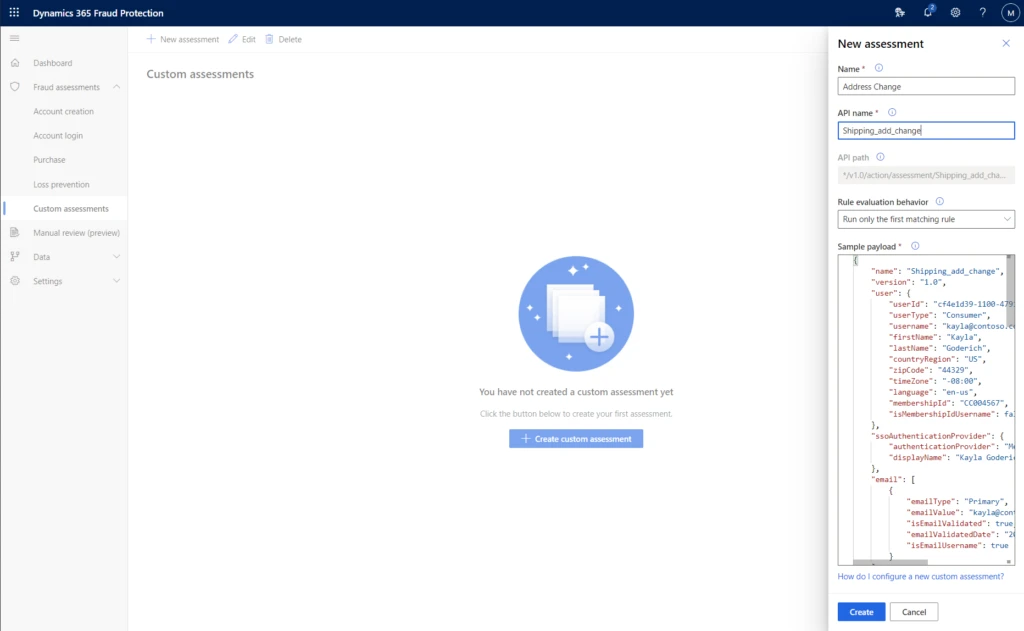The width and height of the screenshot is (1024, 631).
Task: Click the trial flask icon in the header
Action: coord(901,12)
